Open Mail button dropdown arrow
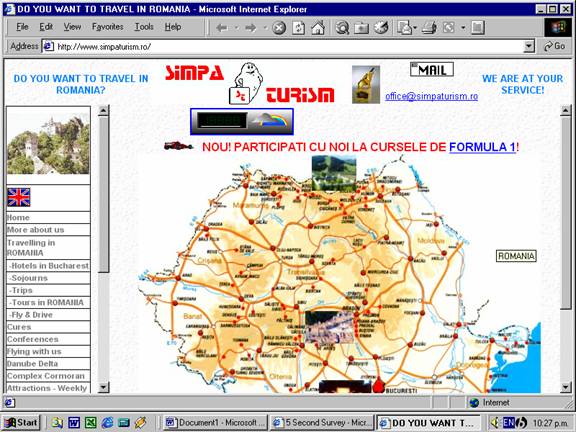 click(x=415, y=28)
